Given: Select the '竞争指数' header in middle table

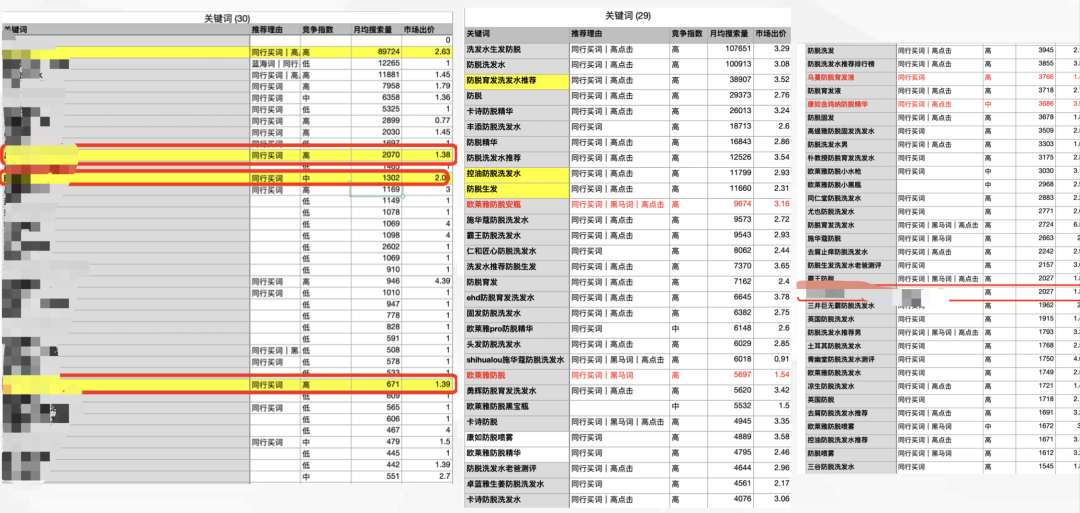Looking at the screenshot, I should pyautogui.click(x=687, y=34).
